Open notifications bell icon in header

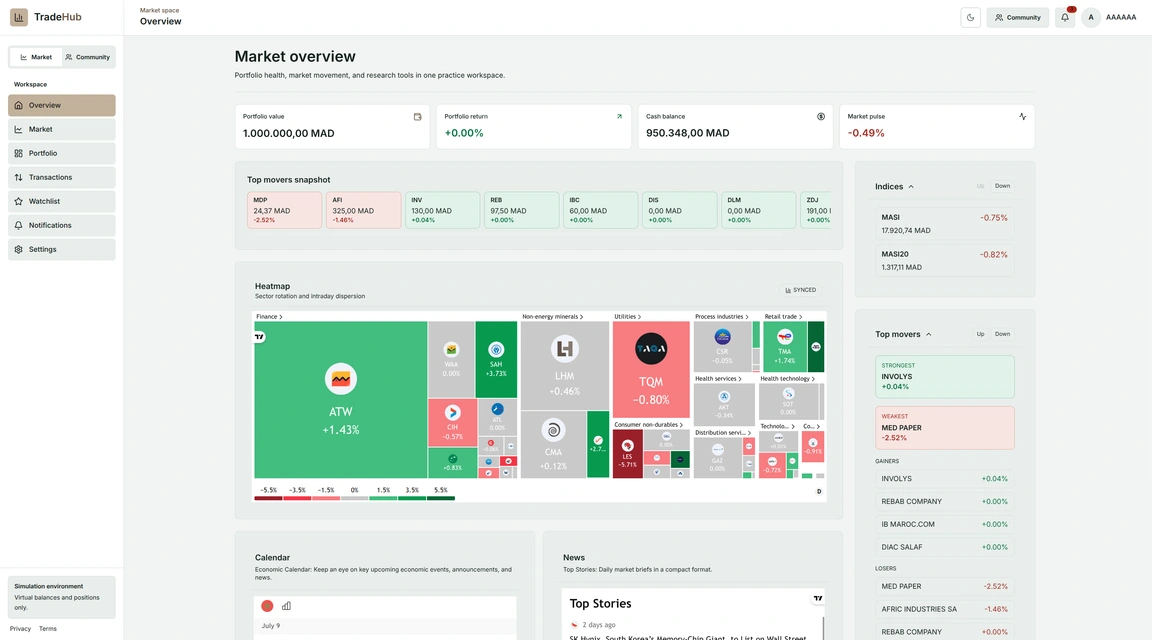[1065, 18]
